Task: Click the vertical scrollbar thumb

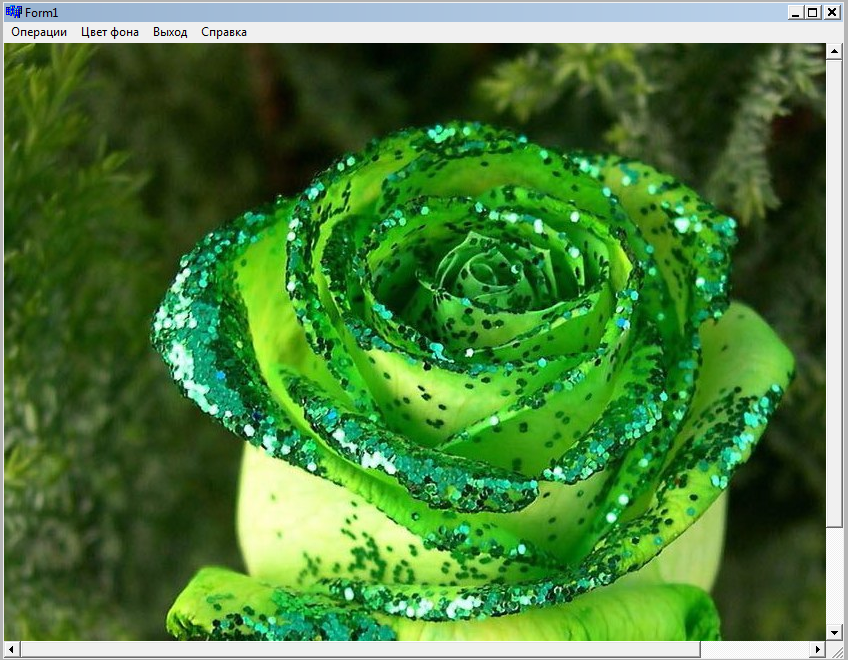Action: 834,293
